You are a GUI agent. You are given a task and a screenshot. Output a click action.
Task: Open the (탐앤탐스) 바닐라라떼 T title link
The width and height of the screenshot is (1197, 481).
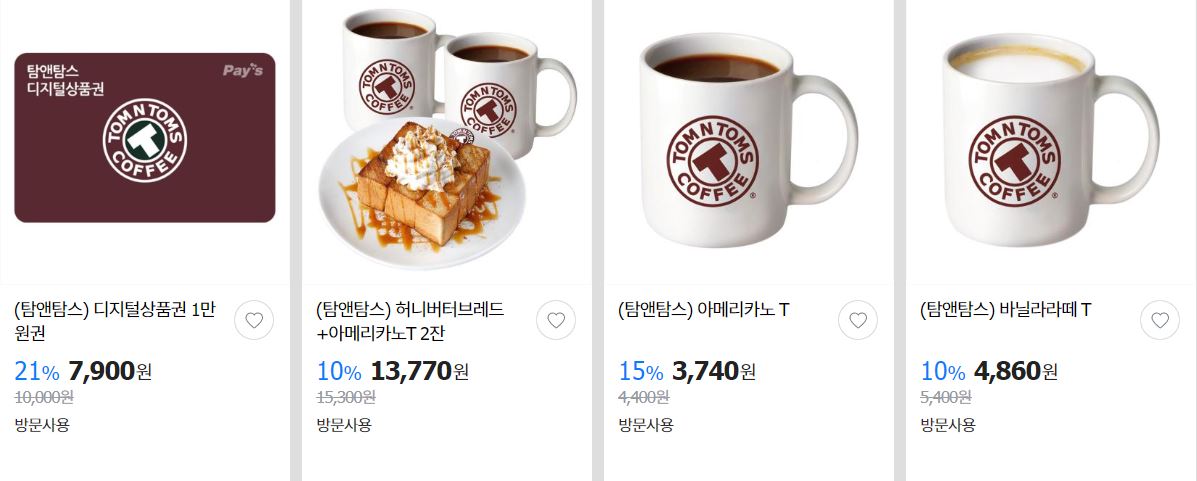pos(1005,310)
